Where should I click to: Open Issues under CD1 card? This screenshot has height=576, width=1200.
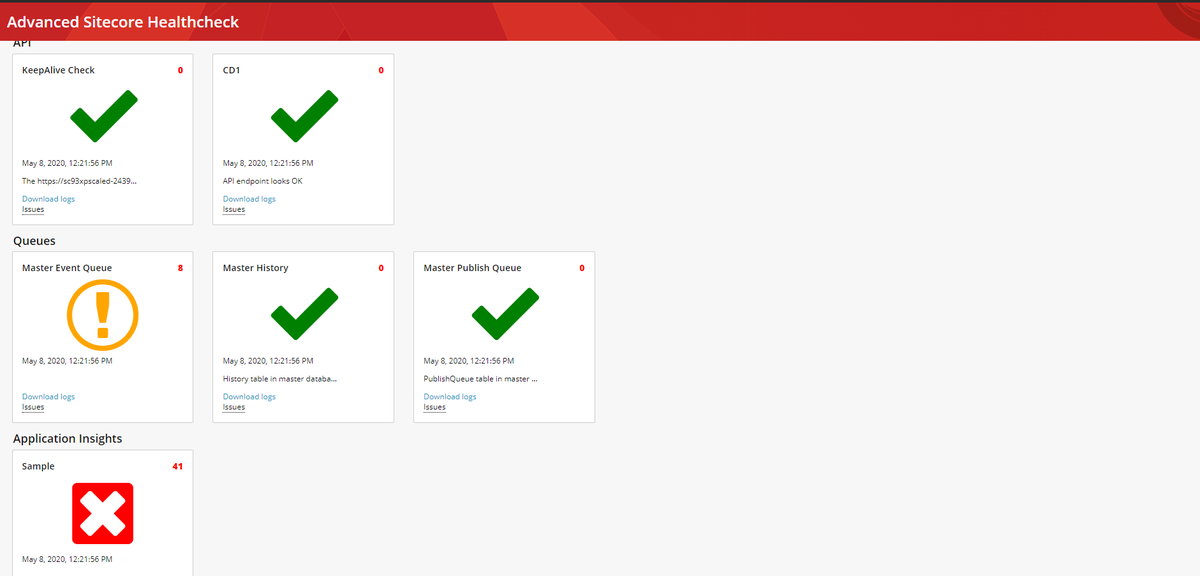(x=234, y=210)
